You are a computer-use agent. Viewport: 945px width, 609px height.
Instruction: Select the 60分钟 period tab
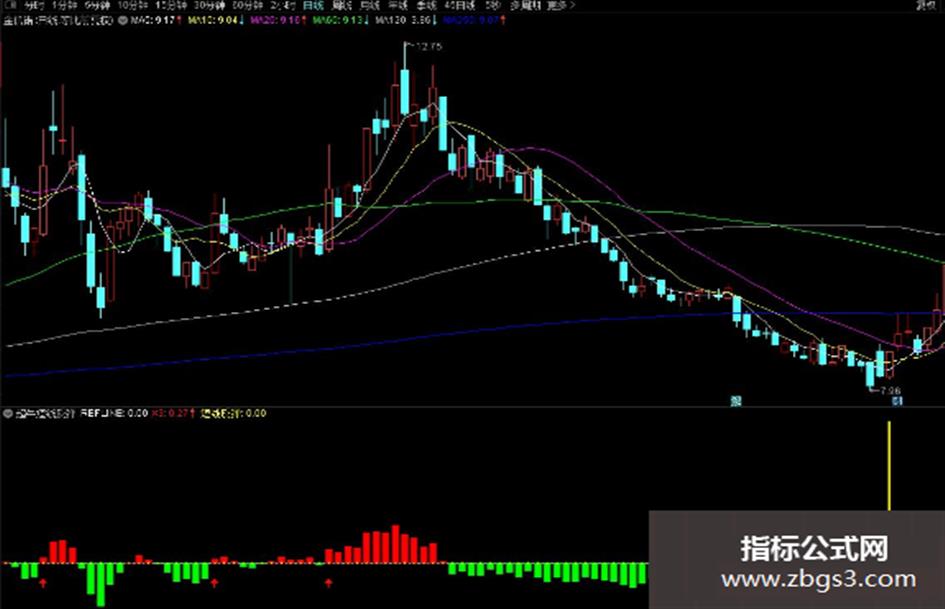[248, 5]
